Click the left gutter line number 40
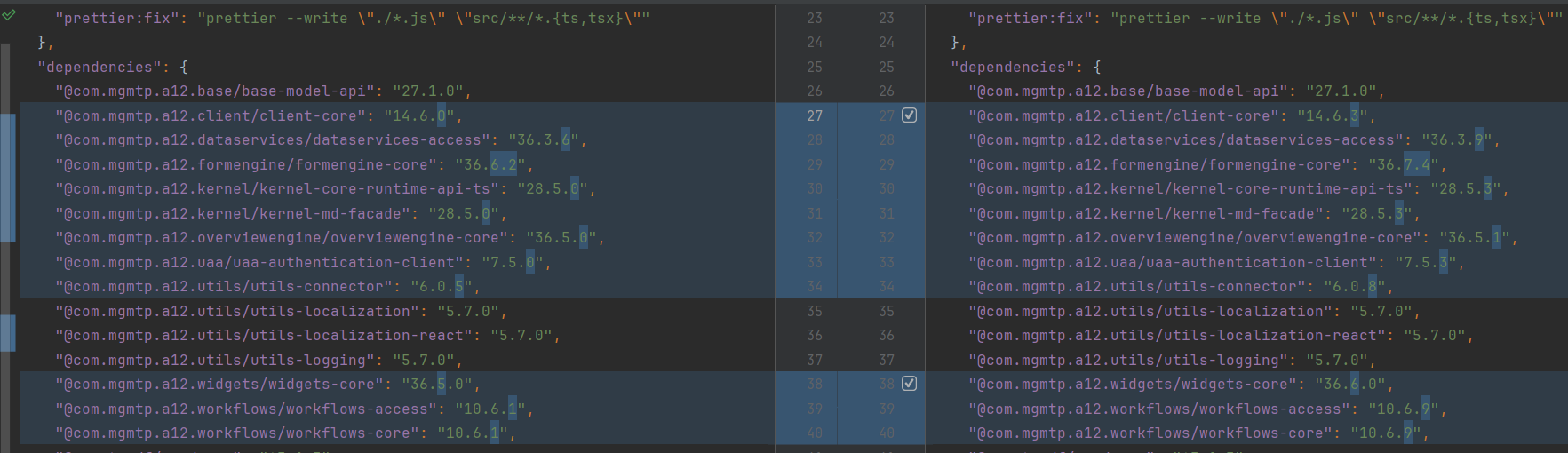The height and width of the screenshot is (453, 1568). click(815, 433)
